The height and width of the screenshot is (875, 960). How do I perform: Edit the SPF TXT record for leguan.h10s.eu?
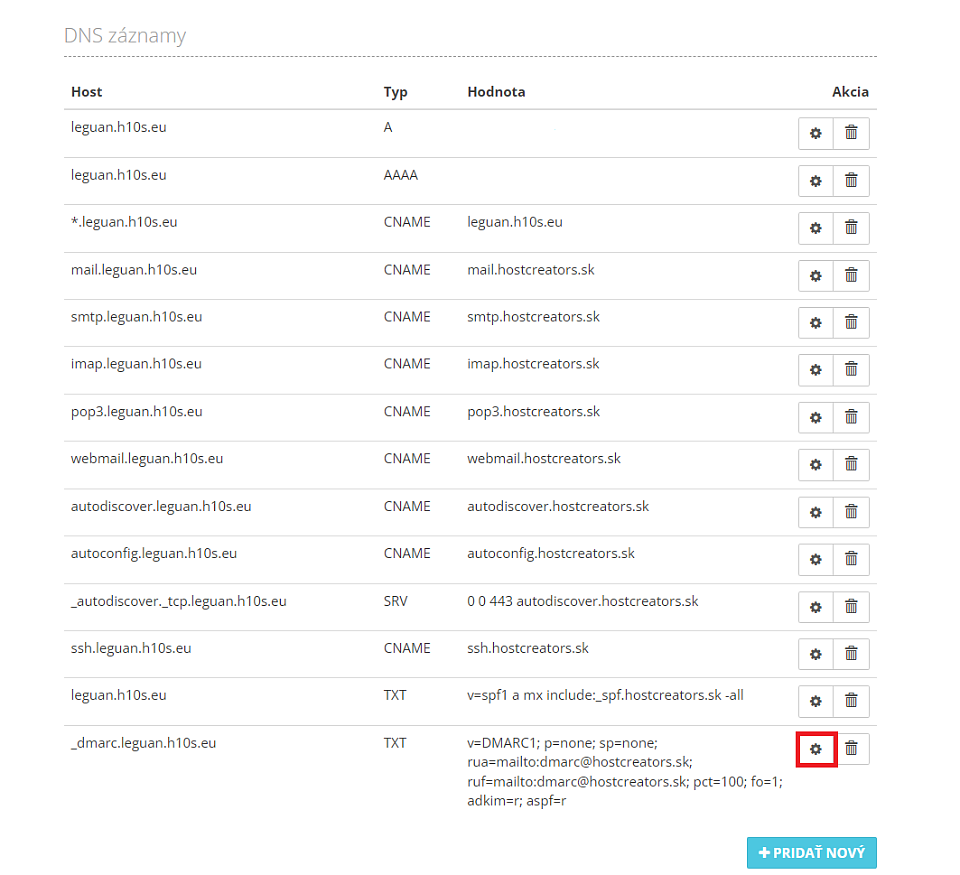(x=816, y=701)
